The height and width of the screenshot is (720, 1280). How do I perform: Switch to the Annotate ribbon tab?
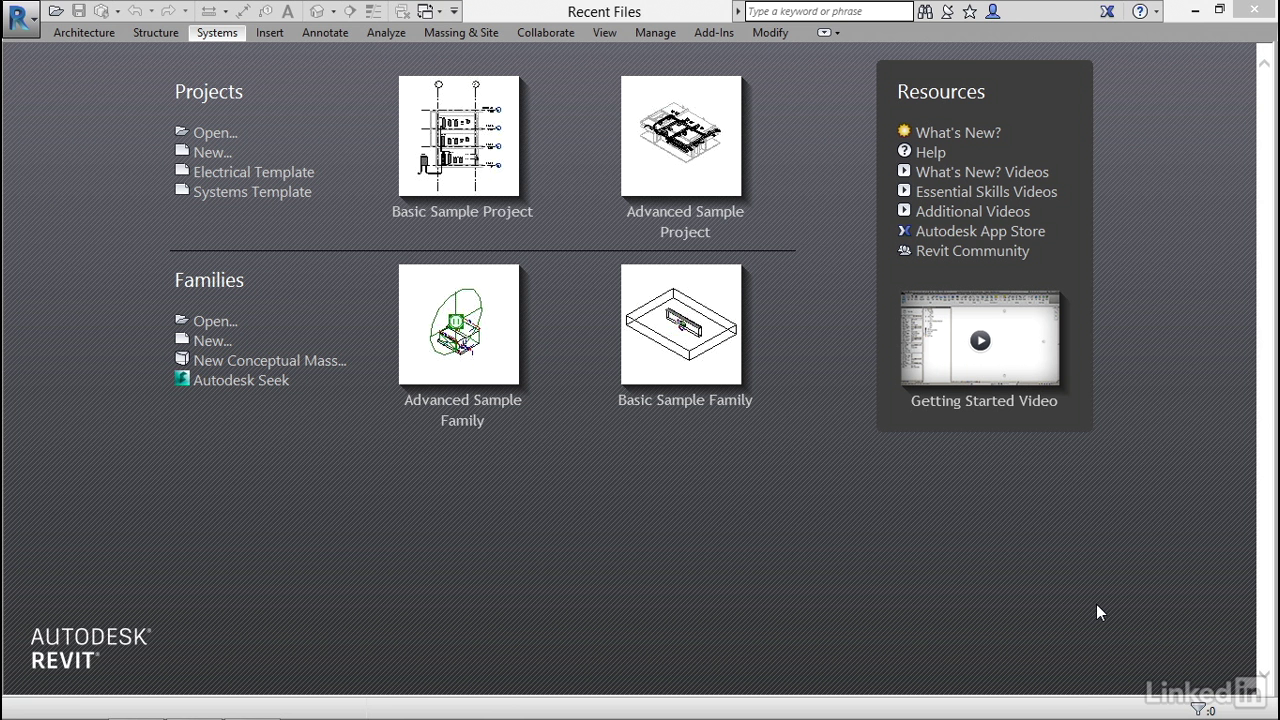click(325, 32)
